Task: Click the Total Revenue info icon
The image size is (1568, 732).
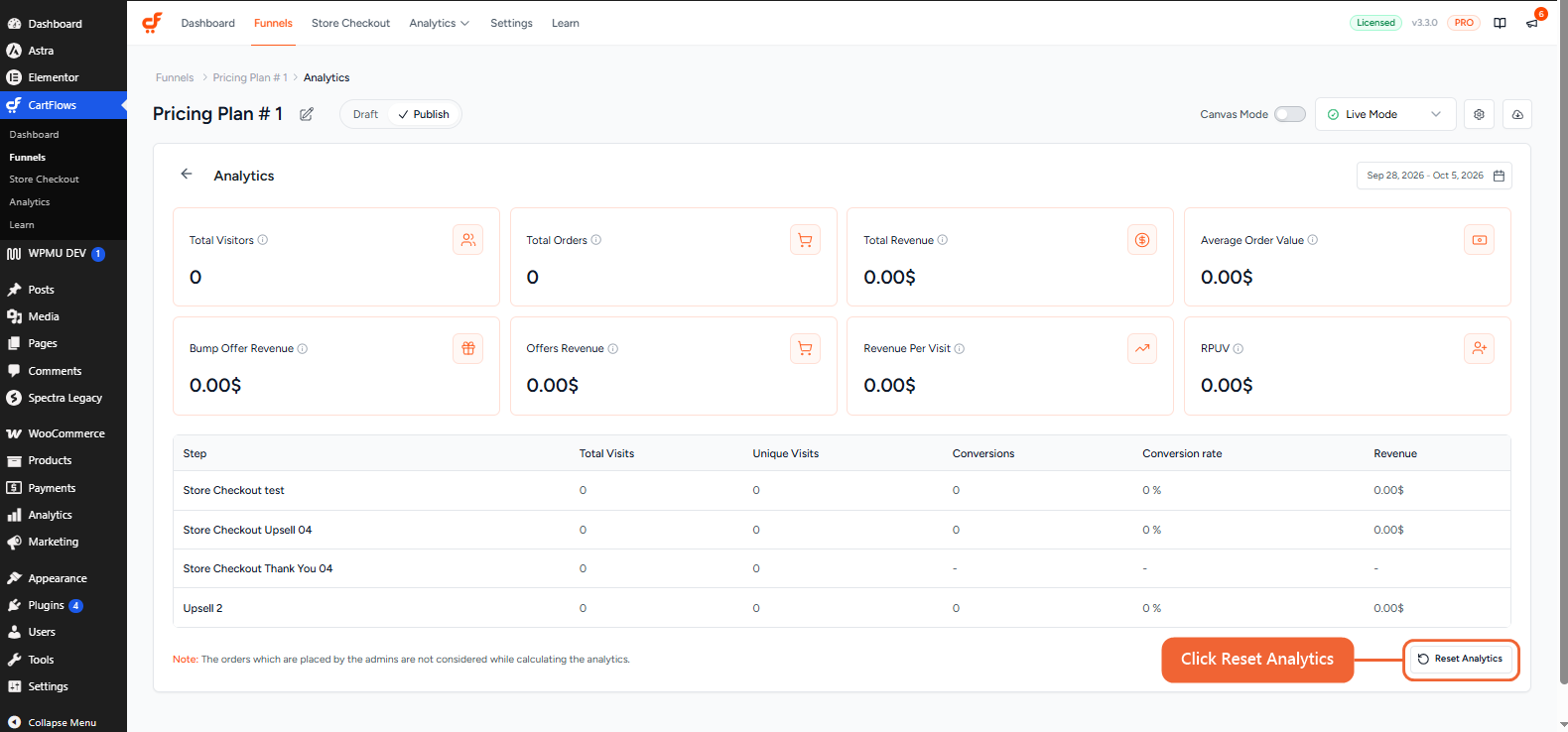Action: point(943,240)
